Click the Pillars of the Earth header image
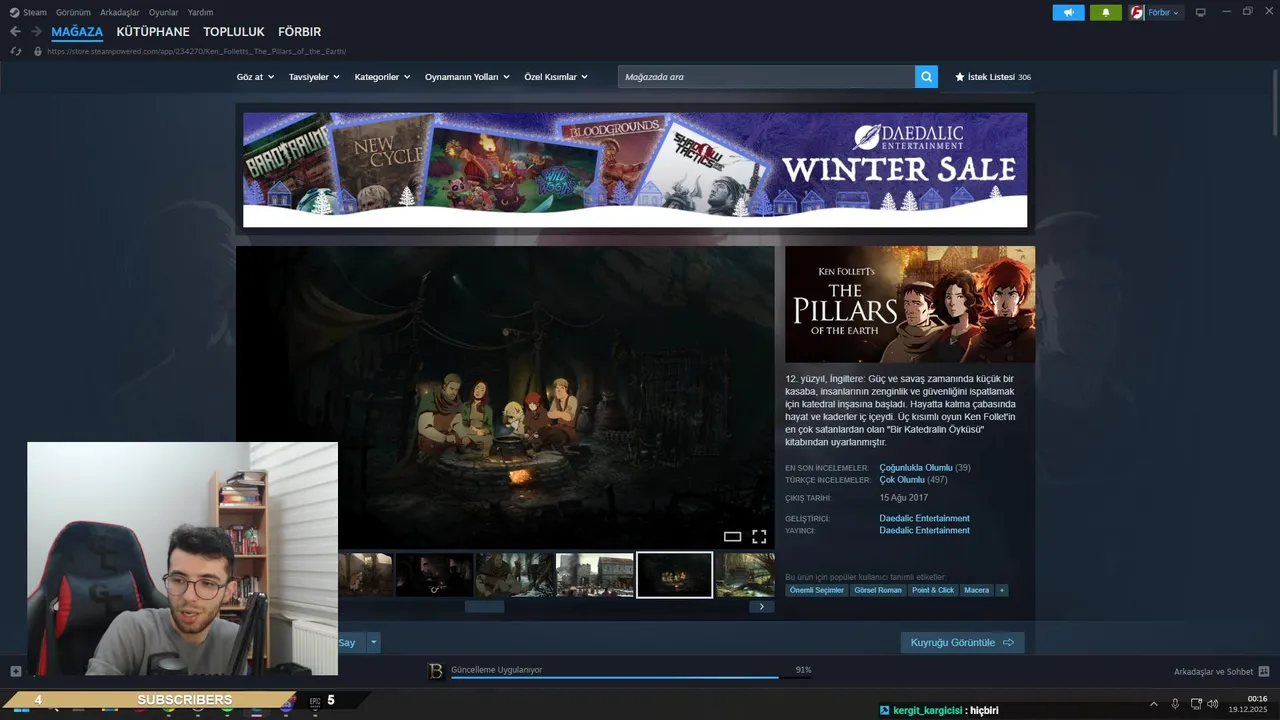Screen dimensions: 1280x720 coord(910,304)
